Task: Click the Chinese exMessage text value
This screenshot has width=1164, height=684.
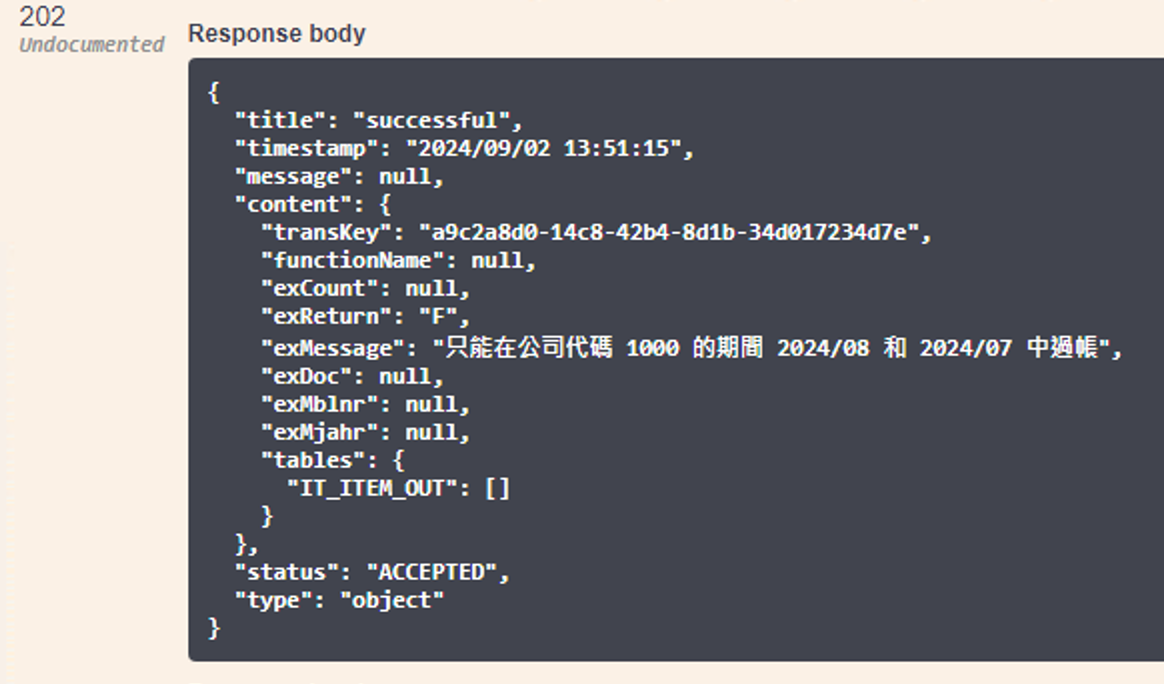Action: [777, 349]
